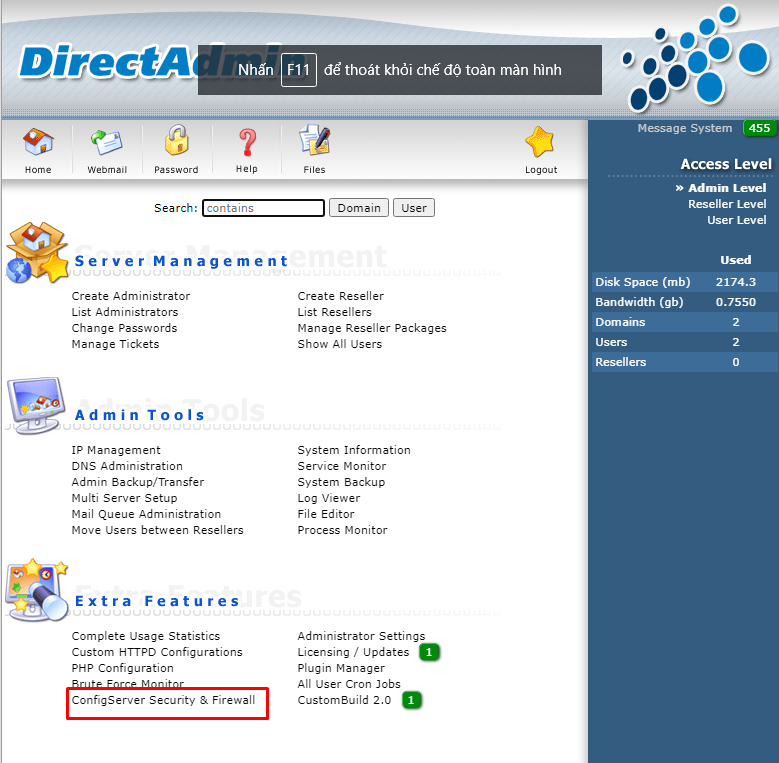Open the Create Administrator link
Screen dimensions: 779x763
click(131, 296)
